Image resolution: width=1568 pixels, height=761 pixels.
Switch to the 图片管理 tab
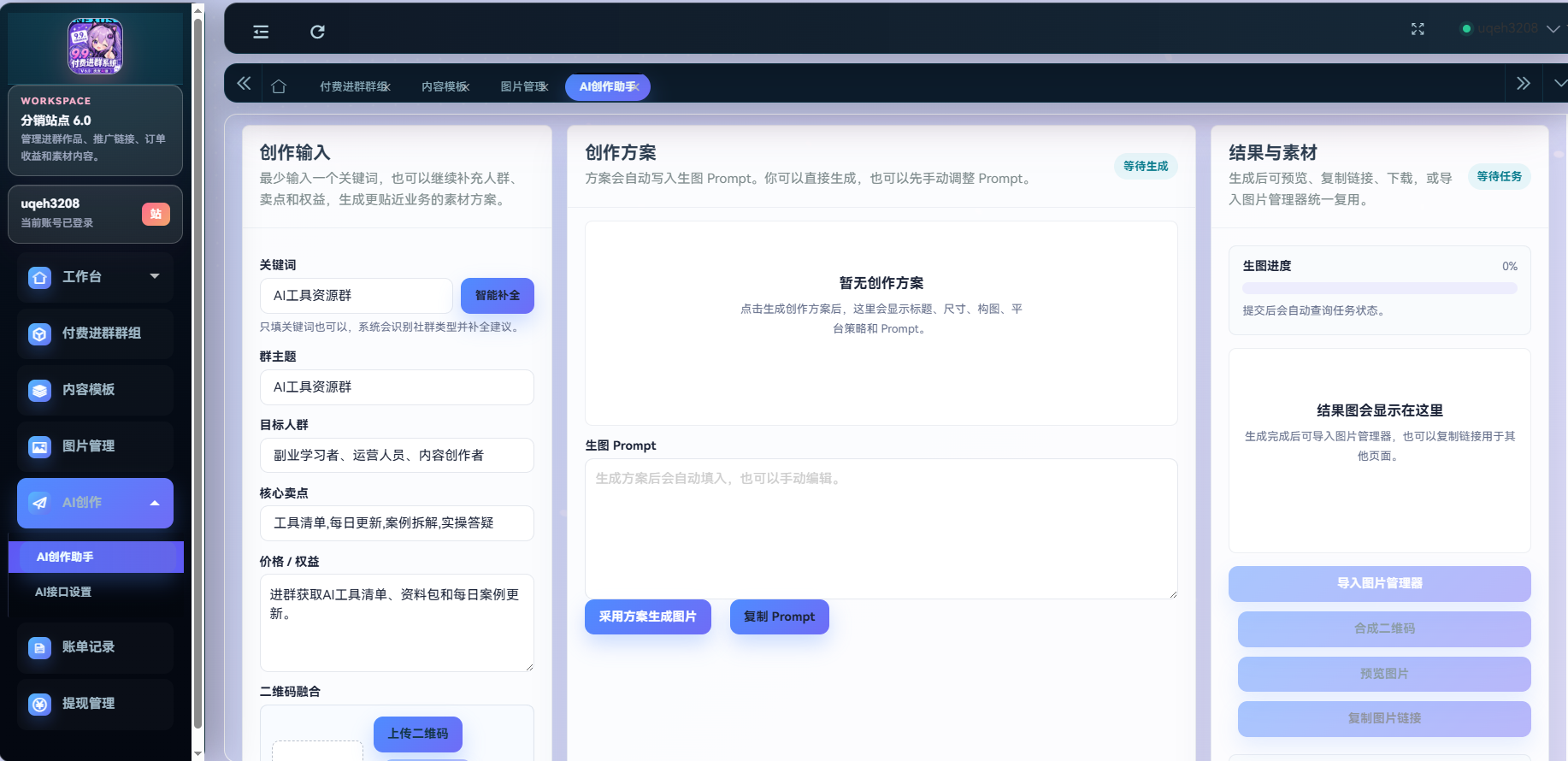524,86
